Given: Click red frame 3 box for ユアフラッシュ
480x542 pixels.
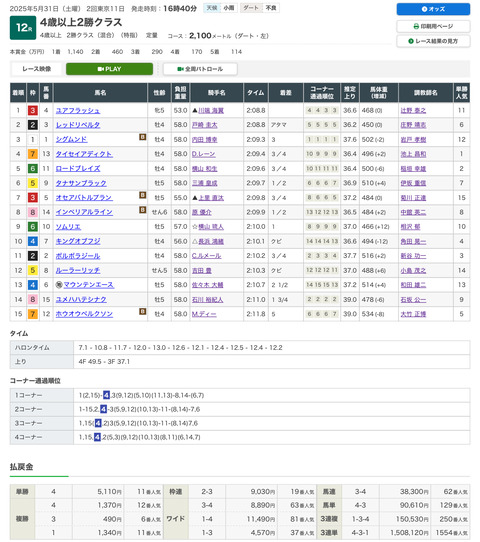Looking at the screenshot, I should pyautogui.click(x=32, y=111).
